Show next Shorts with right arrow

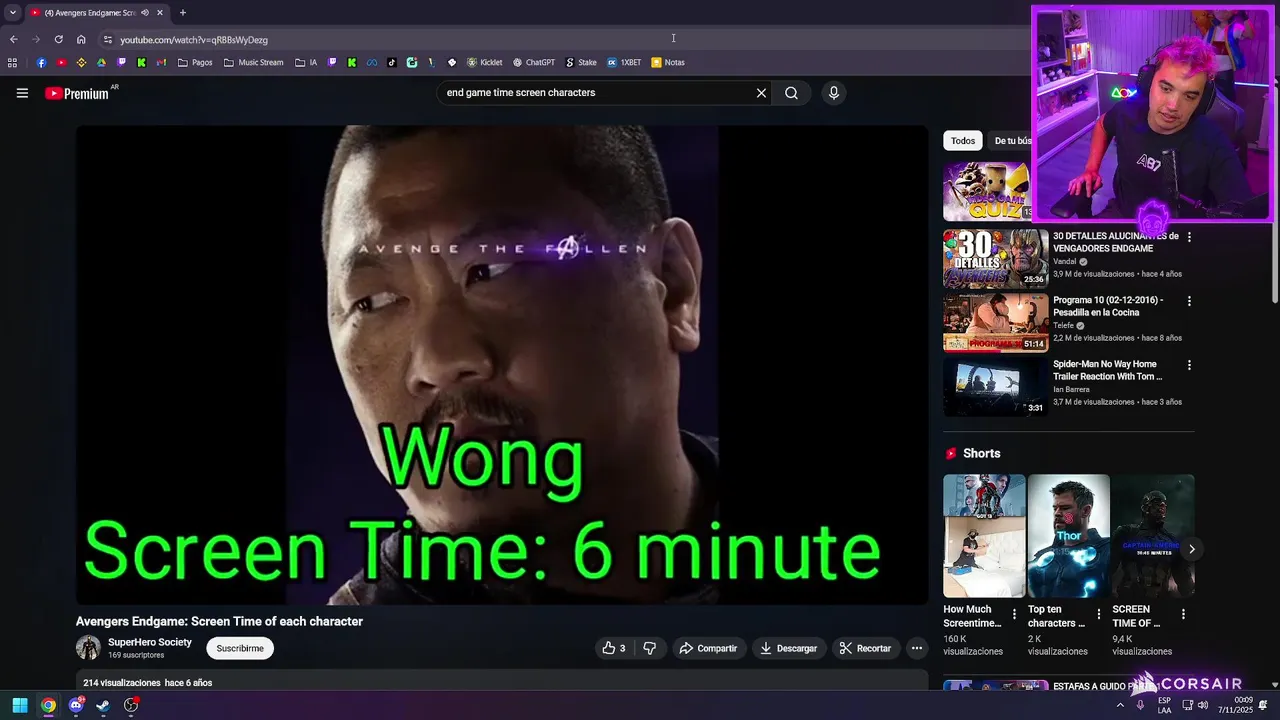click(1191, 549)
